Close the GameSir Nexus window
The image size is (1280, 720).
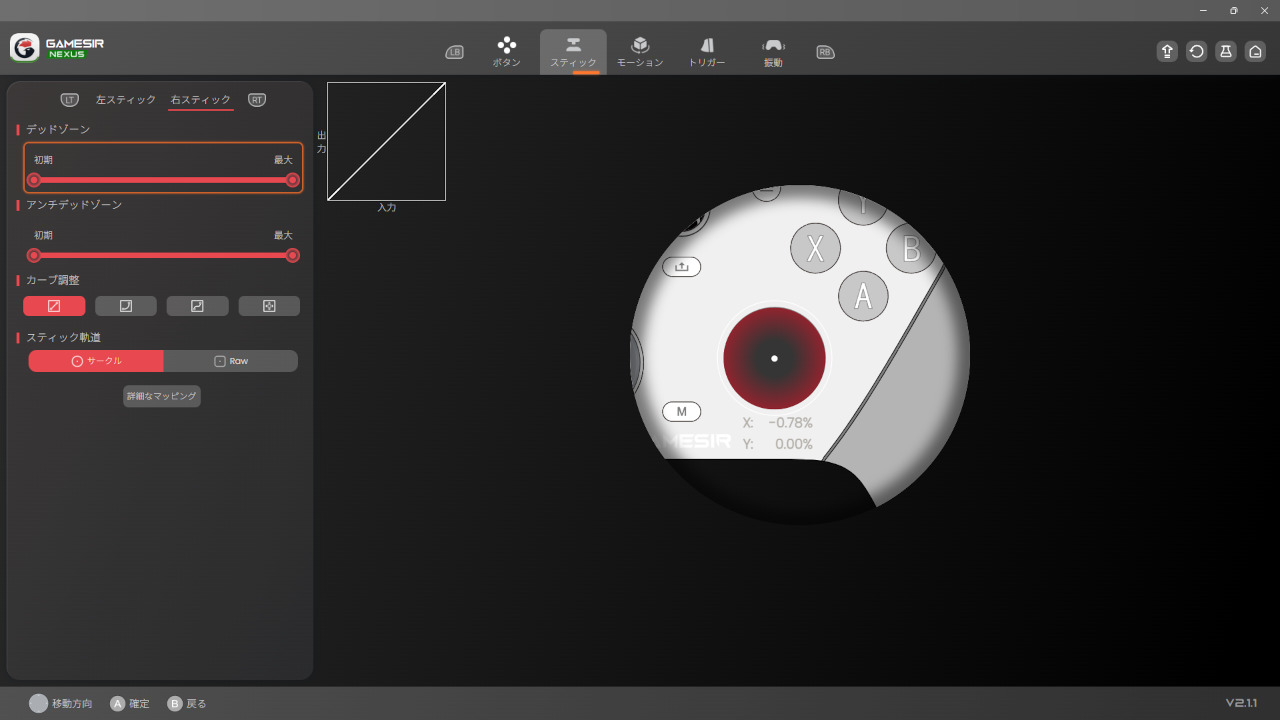[x=1262, y=10]
